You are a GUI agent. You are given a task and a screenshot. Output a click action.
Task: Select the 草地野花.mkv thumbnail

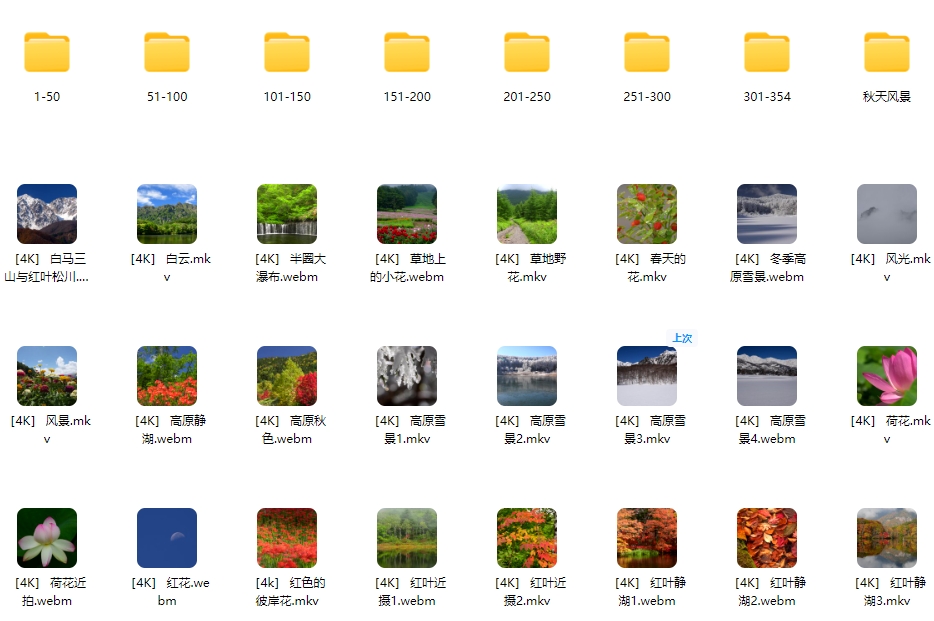coord(527,214)
